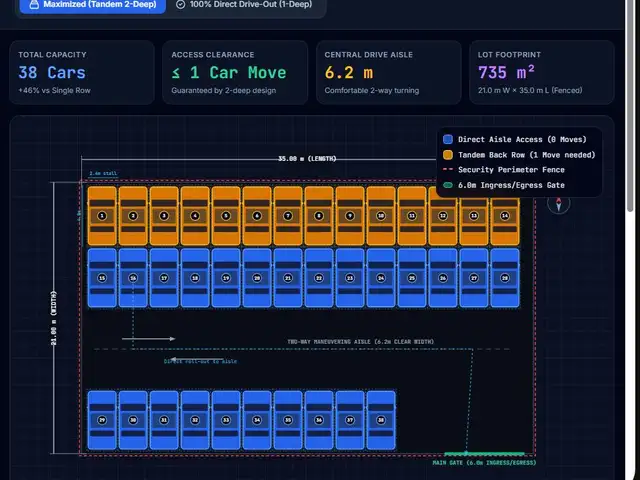Screen dimensions: 640x480
Task: Click the vertical scrollbar thumb on the right
Action: (631, 105)
